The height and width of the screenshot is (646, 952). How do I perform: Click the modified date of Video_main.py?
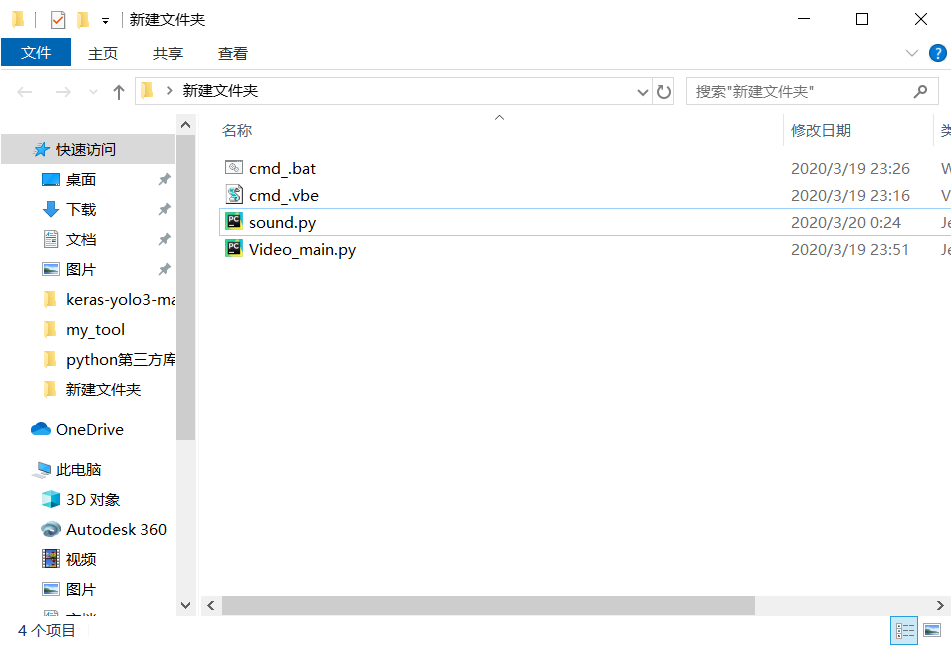[849, 250]
